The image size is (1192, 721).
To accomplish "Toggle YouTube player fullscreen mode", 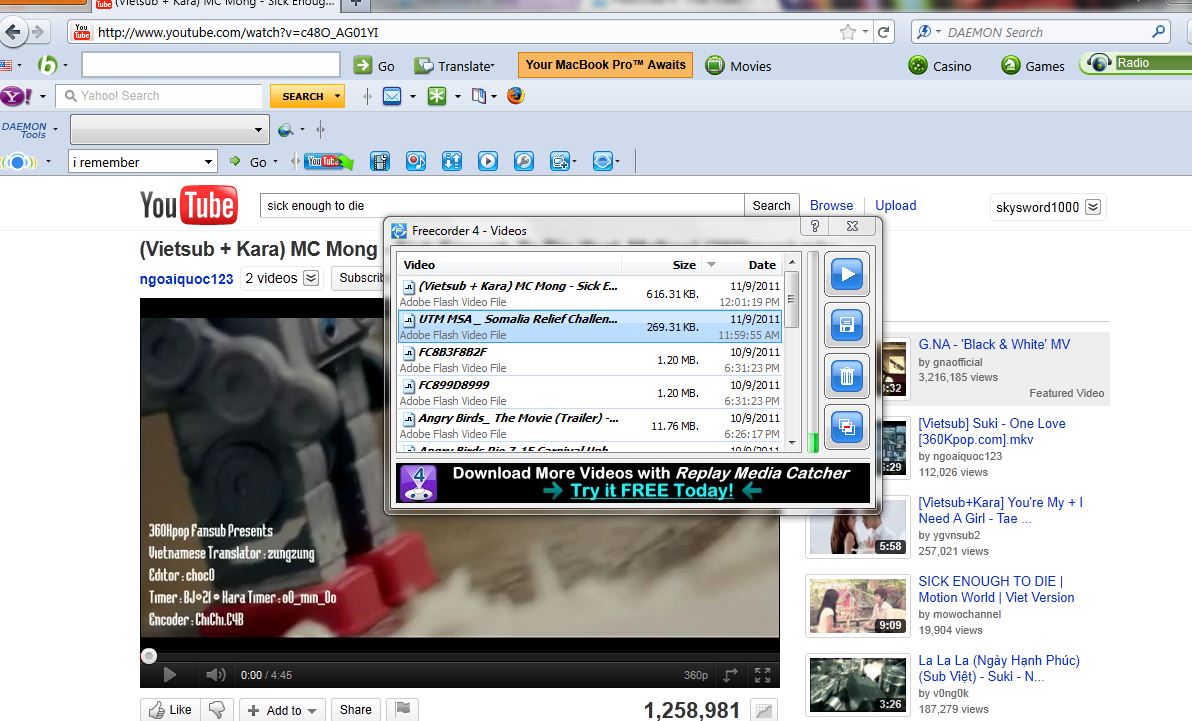I will (762, 675).
